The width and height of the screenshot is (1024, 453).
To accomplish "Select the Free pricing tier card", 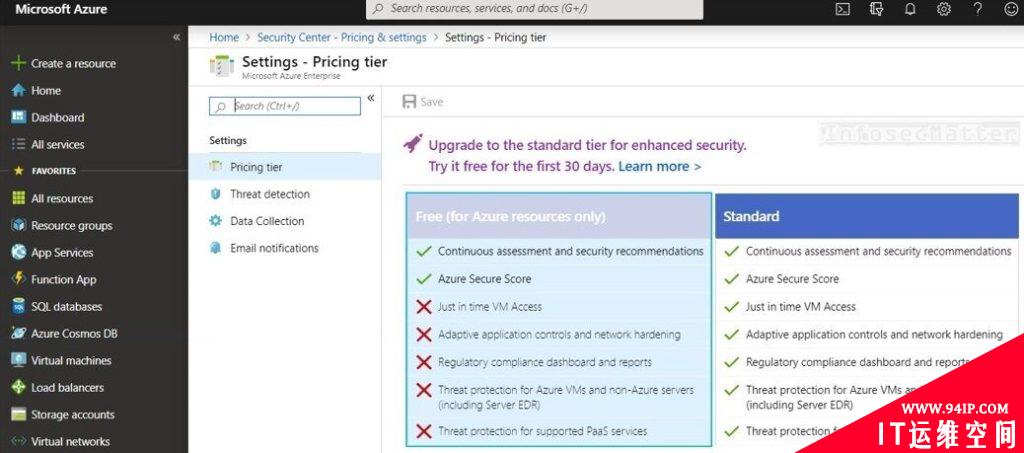I will click(x=559, y=319).
